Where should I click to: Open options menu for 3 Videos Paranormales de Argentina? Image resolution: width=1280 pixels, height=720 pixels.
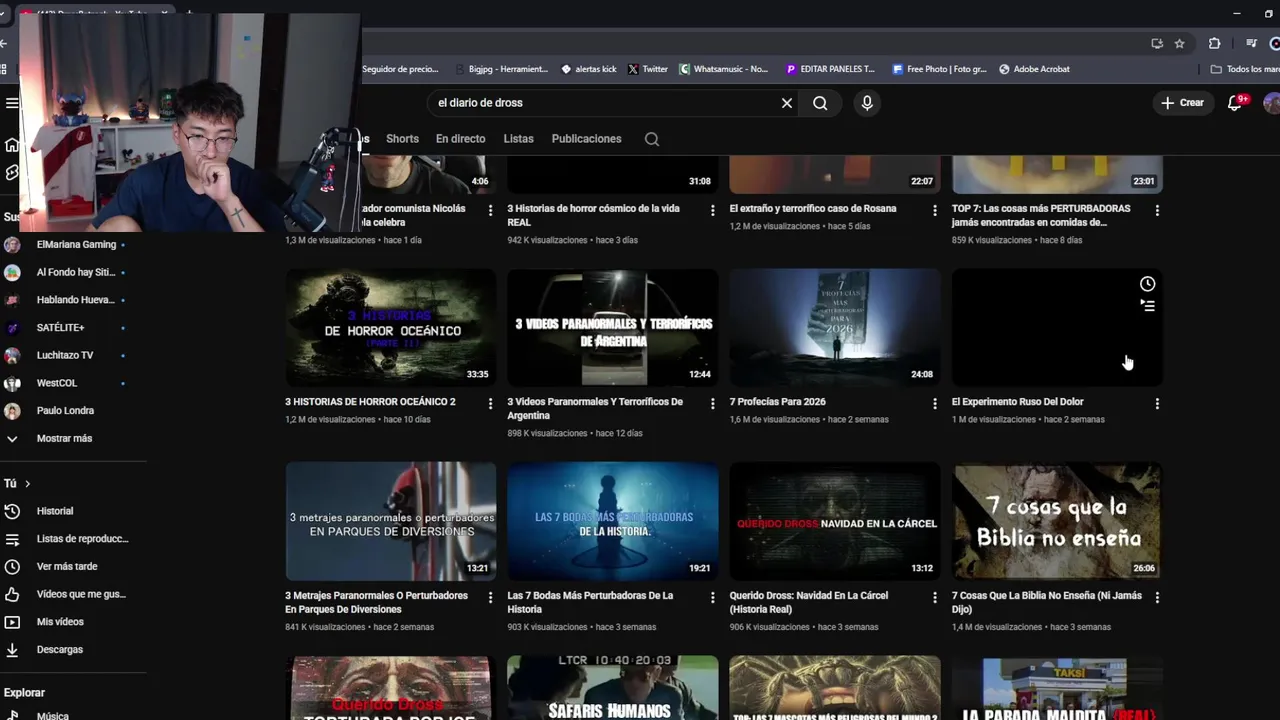712,403
